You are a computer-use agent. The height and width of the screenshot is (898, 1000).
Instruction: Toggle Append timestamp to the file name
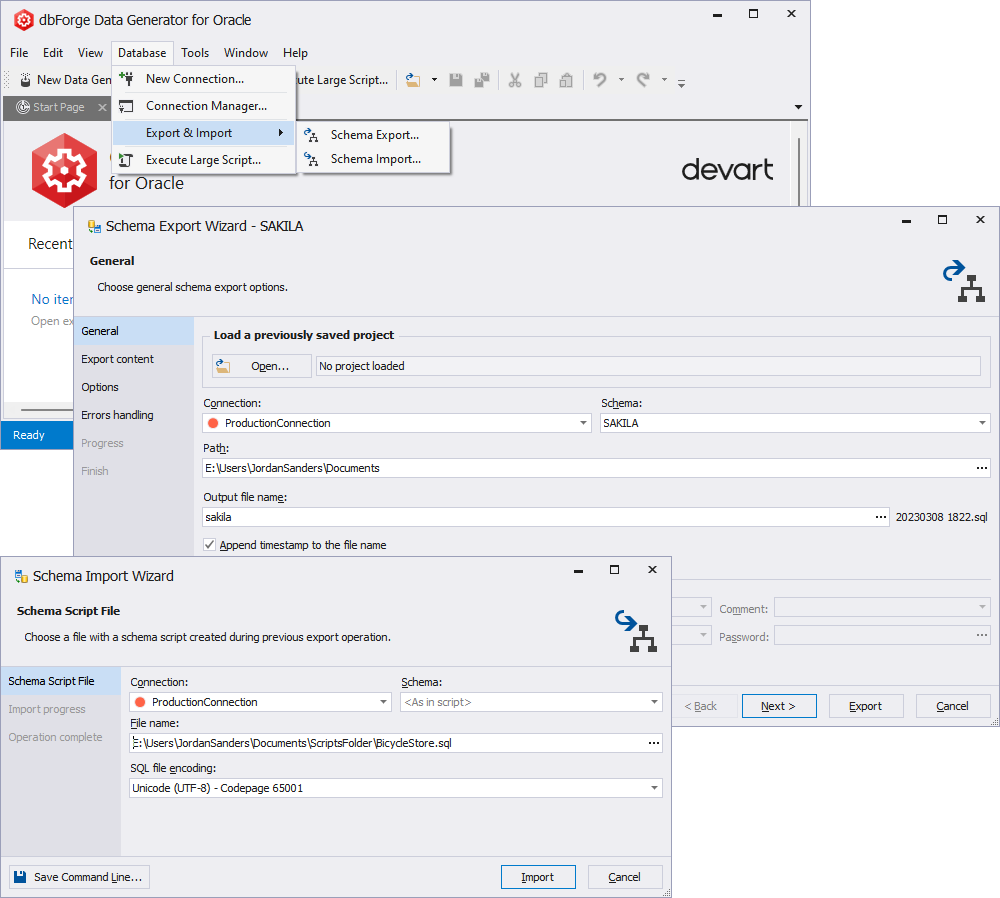(209, 545)
